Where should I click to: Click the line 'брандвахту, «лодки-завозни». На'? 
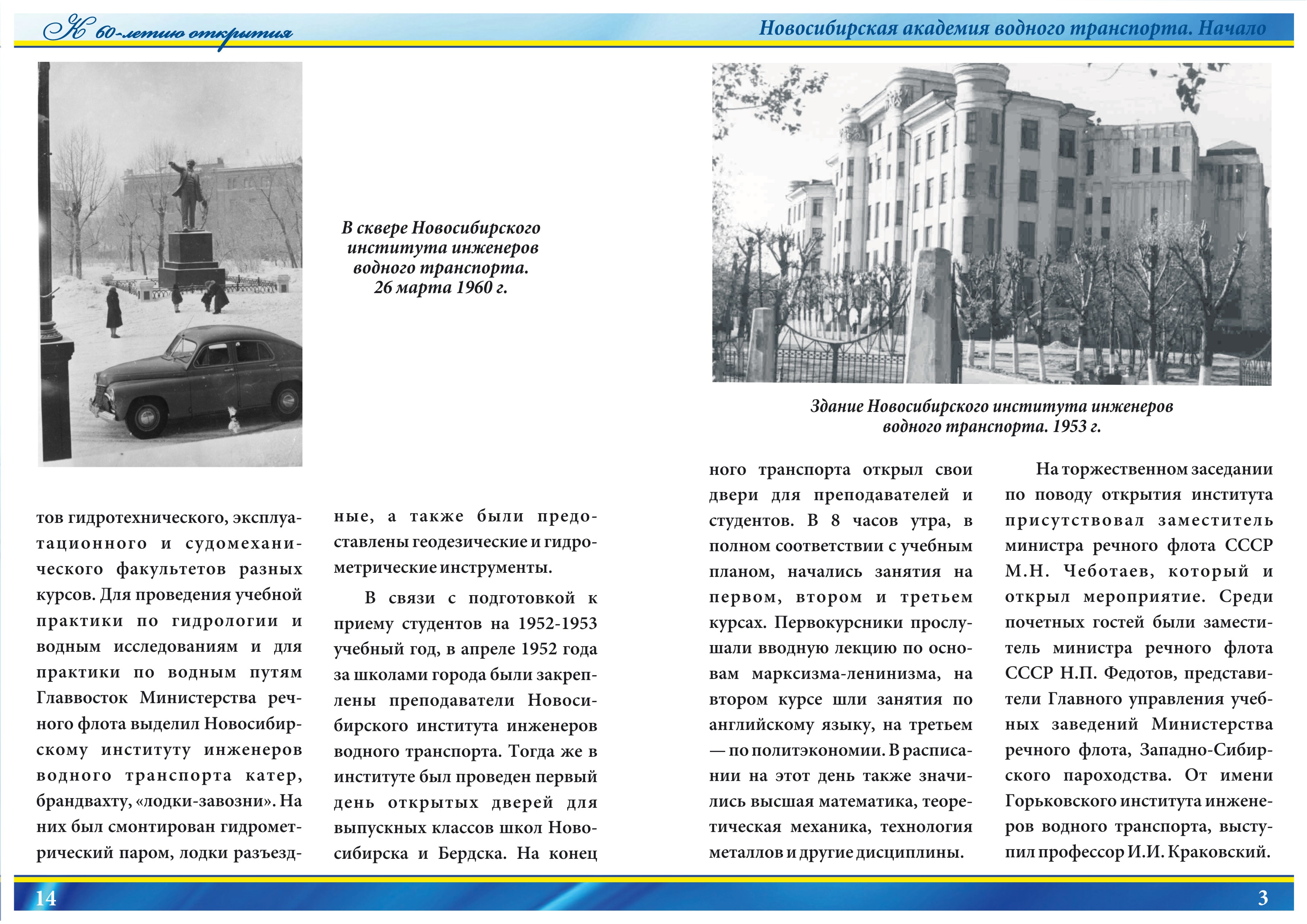[x=169, y=801]
